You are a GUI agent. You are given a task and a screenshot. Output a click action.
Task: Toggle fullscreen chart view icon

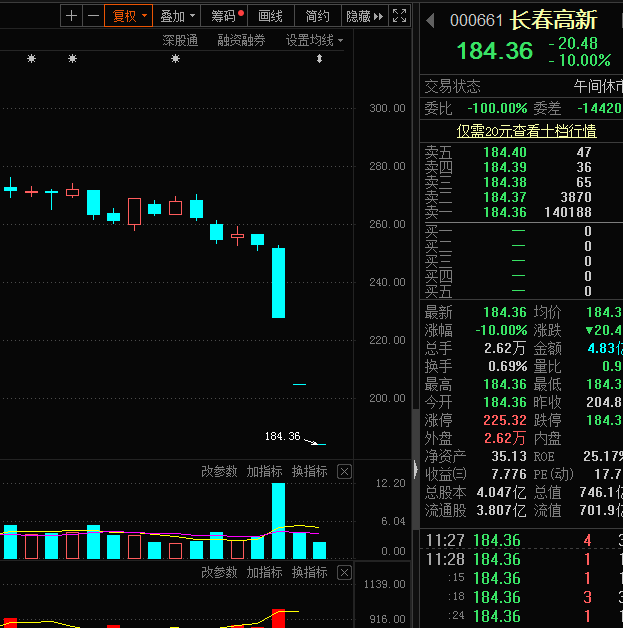pos(399,16)
